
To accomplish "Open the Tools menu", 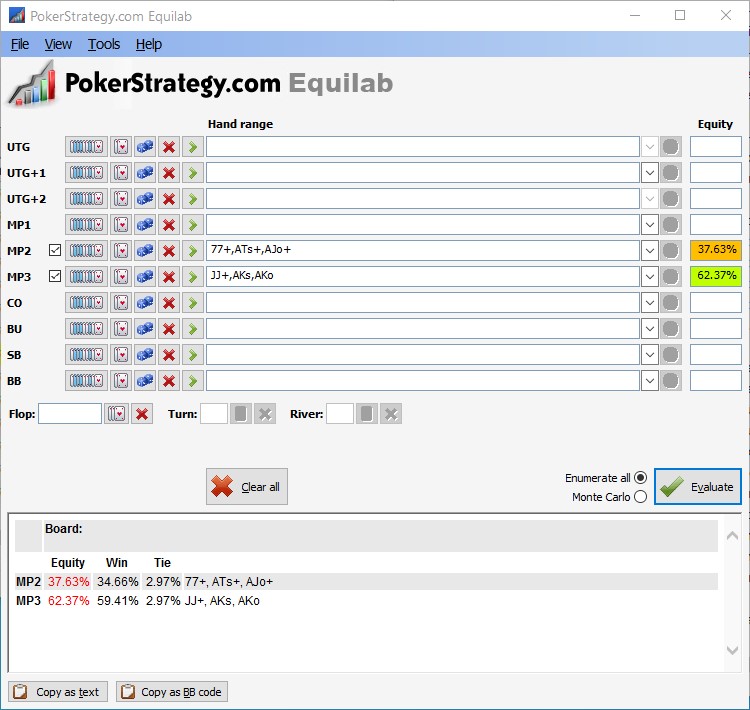I will [x=104, y=44].
